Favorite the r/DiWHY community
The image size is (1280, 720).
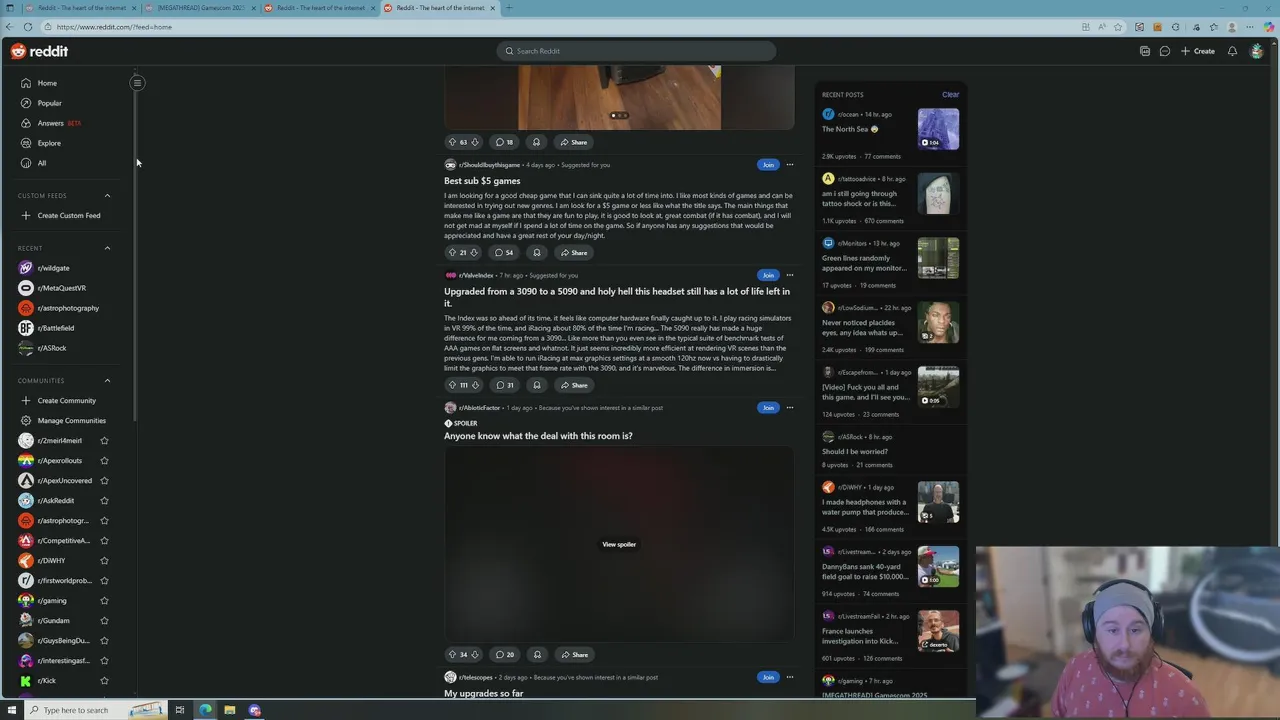point(104,560)
